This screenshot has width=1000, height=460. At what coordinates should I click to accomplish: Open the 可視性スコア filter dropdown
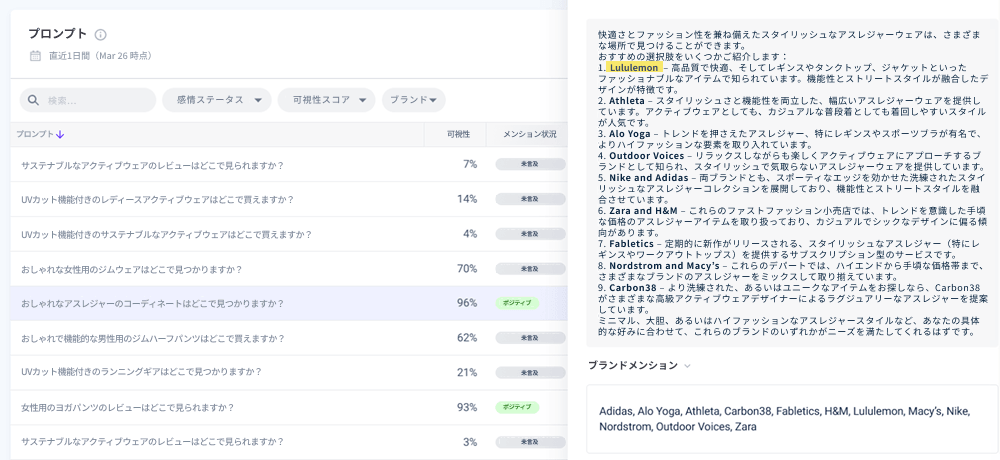327,100
